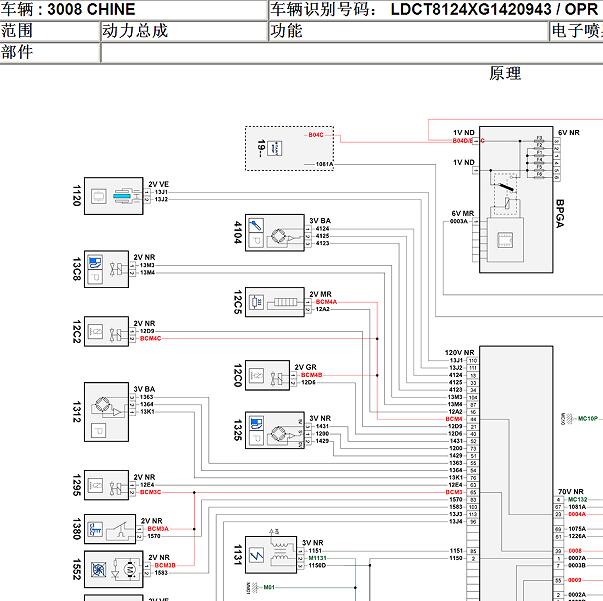Select the 1150D label beside component 1131
The height and width of the screenshot is (601, 603).
[317, 565]
